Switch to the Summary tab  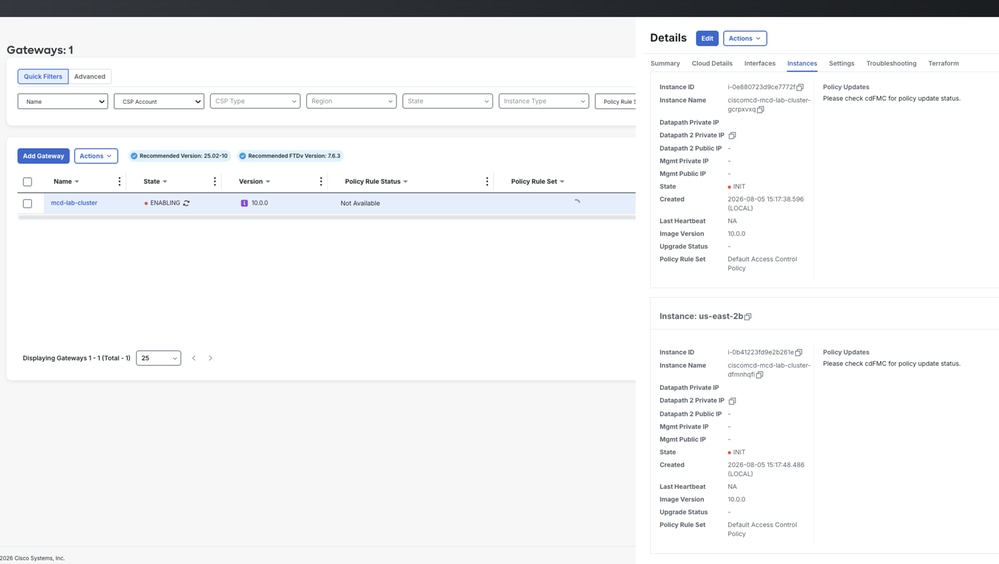[x=665, y=63]
